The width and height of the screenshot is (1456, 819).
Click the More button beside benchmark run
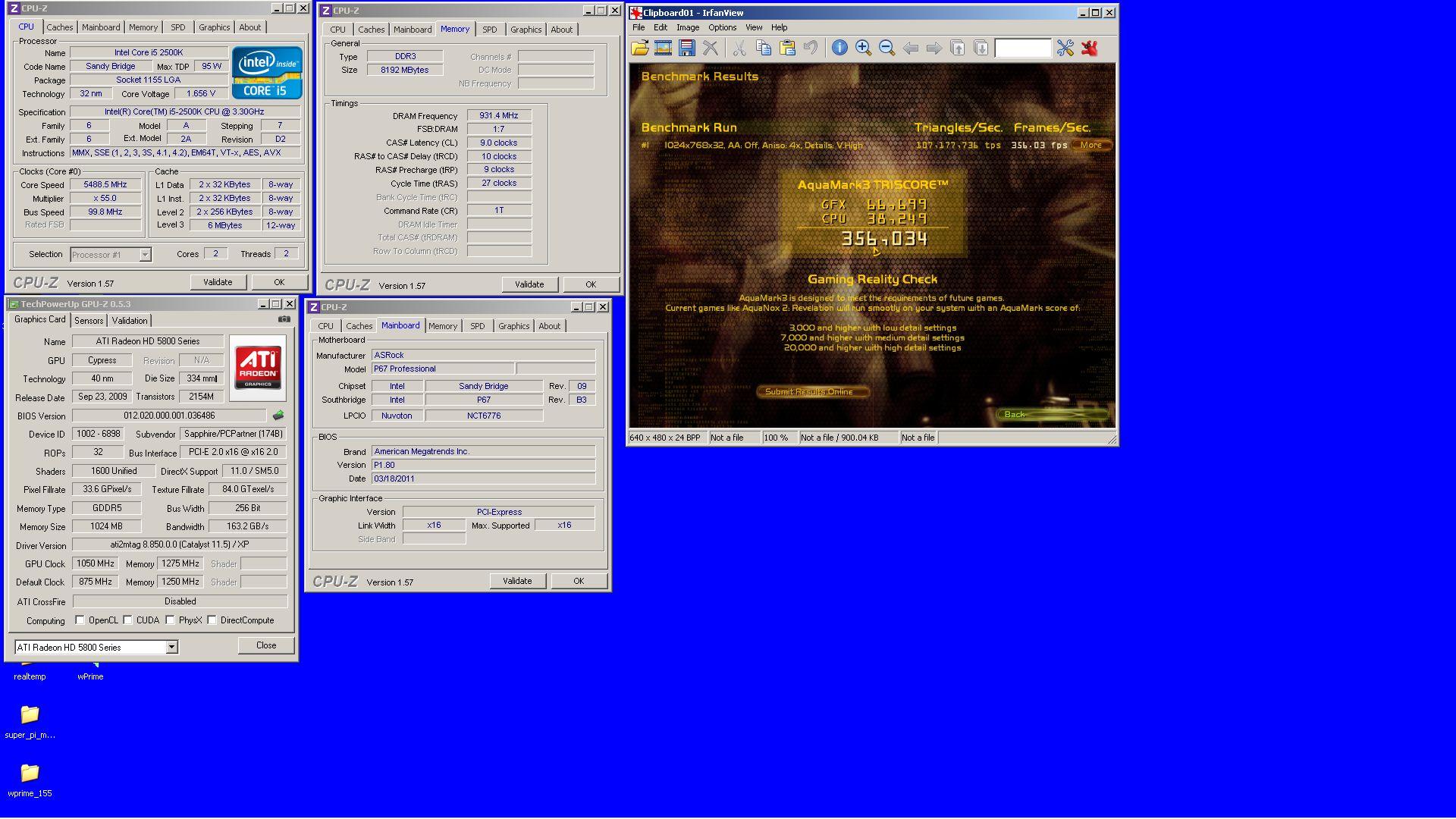(1091, 145)
